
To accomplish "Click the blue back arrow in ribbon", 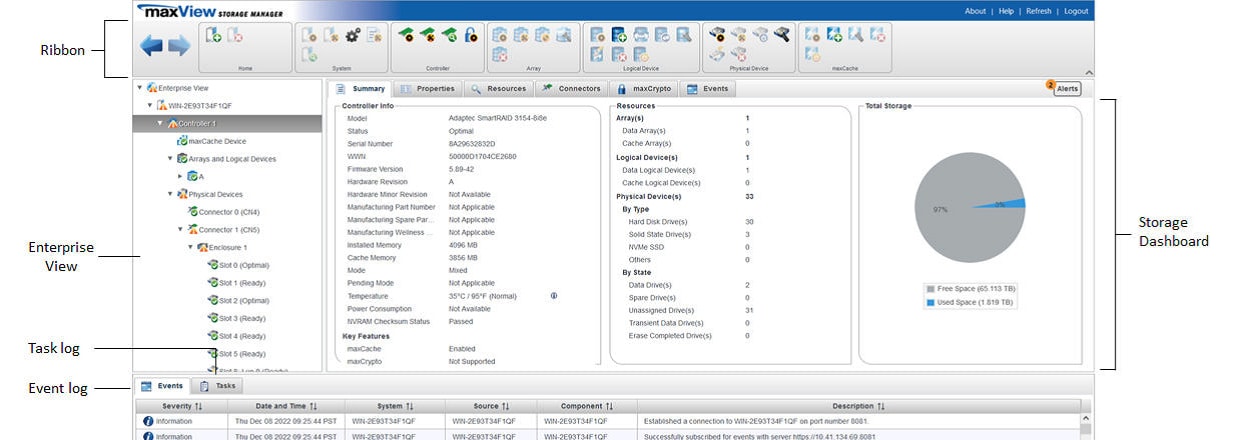I will click(151, 46).
